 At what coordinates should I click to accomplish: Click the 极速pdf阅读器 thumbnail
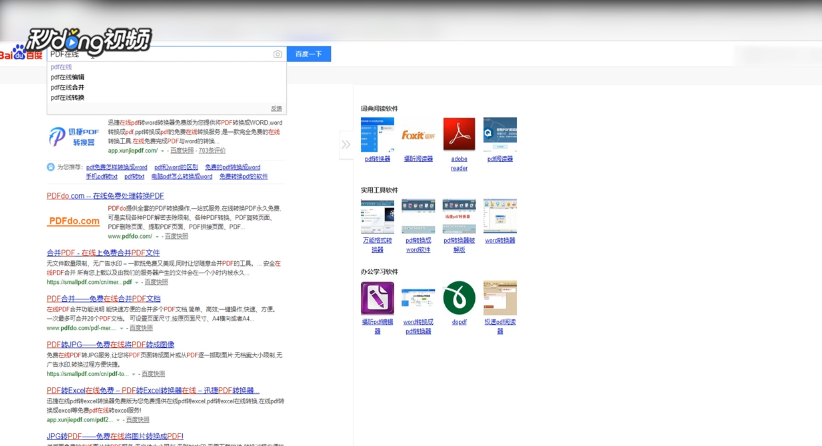[500, 298]
